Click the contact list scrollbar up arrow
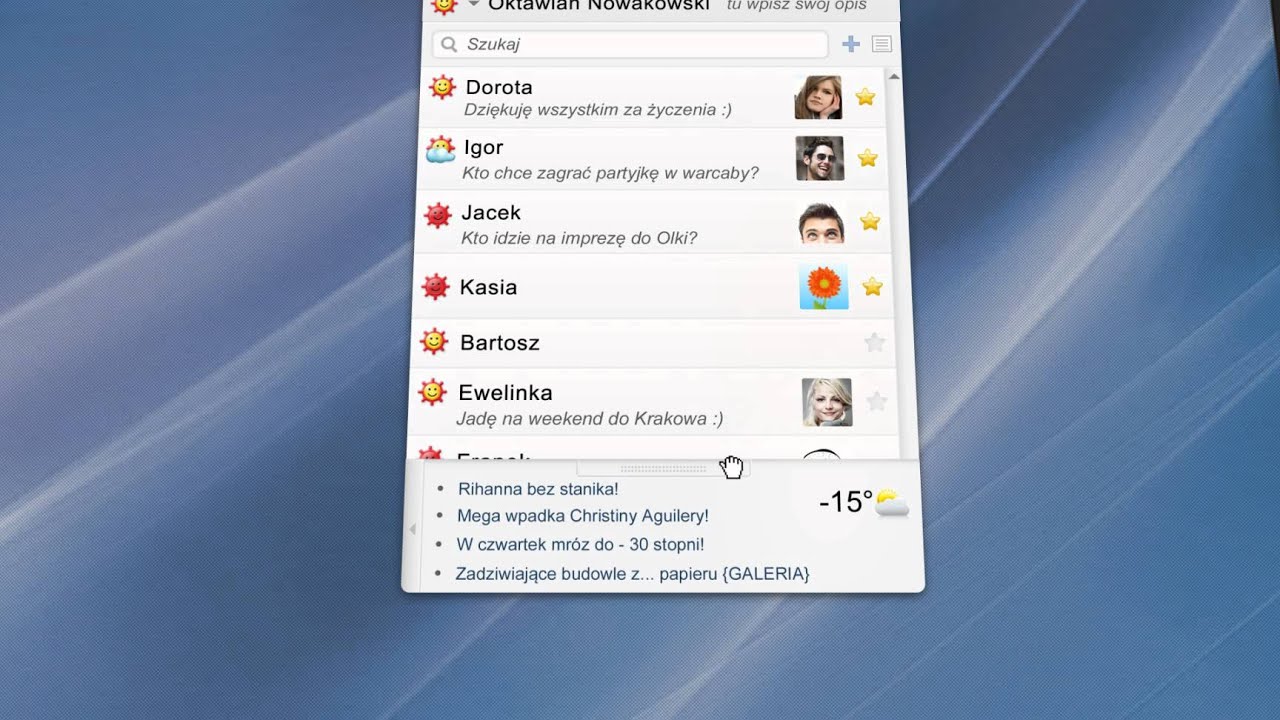The height and width of the screenshot is (720, 1280). [894, 76]
